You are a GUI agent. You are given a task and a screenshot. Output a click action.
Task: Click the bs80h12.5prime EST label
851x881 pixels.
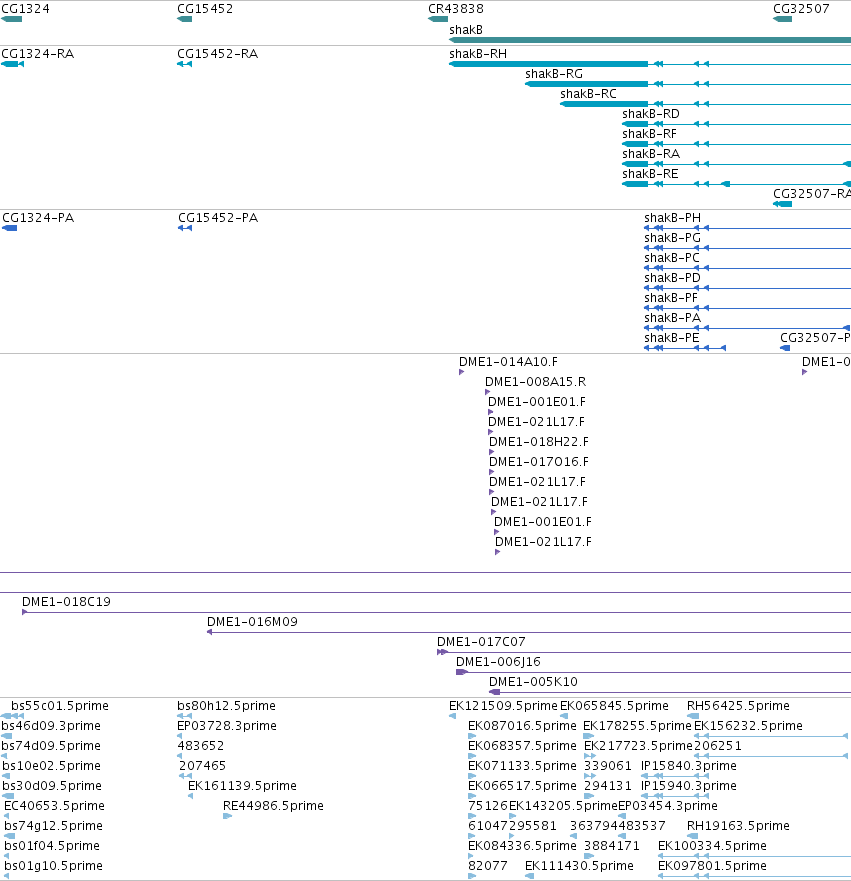[226, 706]
